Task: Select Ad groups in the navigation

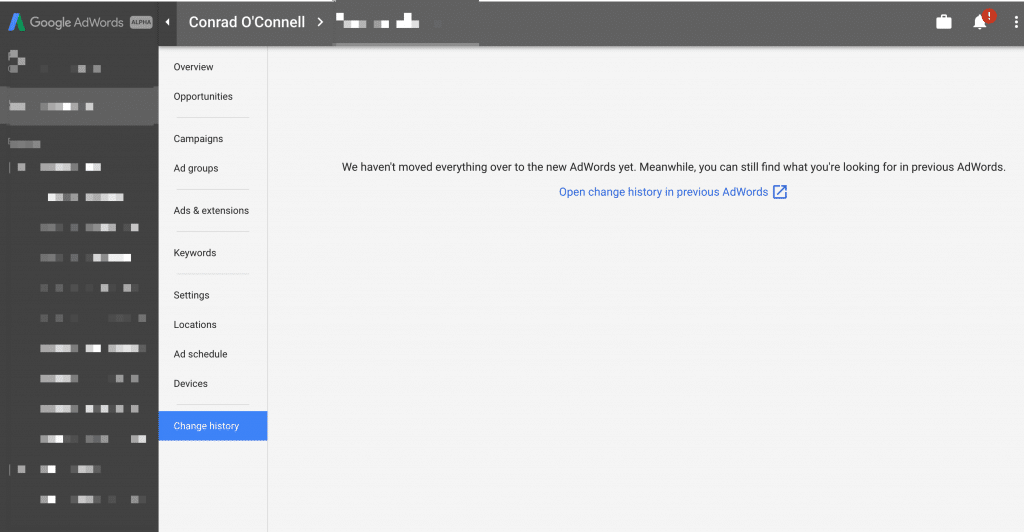Action: tap(196, 168)
